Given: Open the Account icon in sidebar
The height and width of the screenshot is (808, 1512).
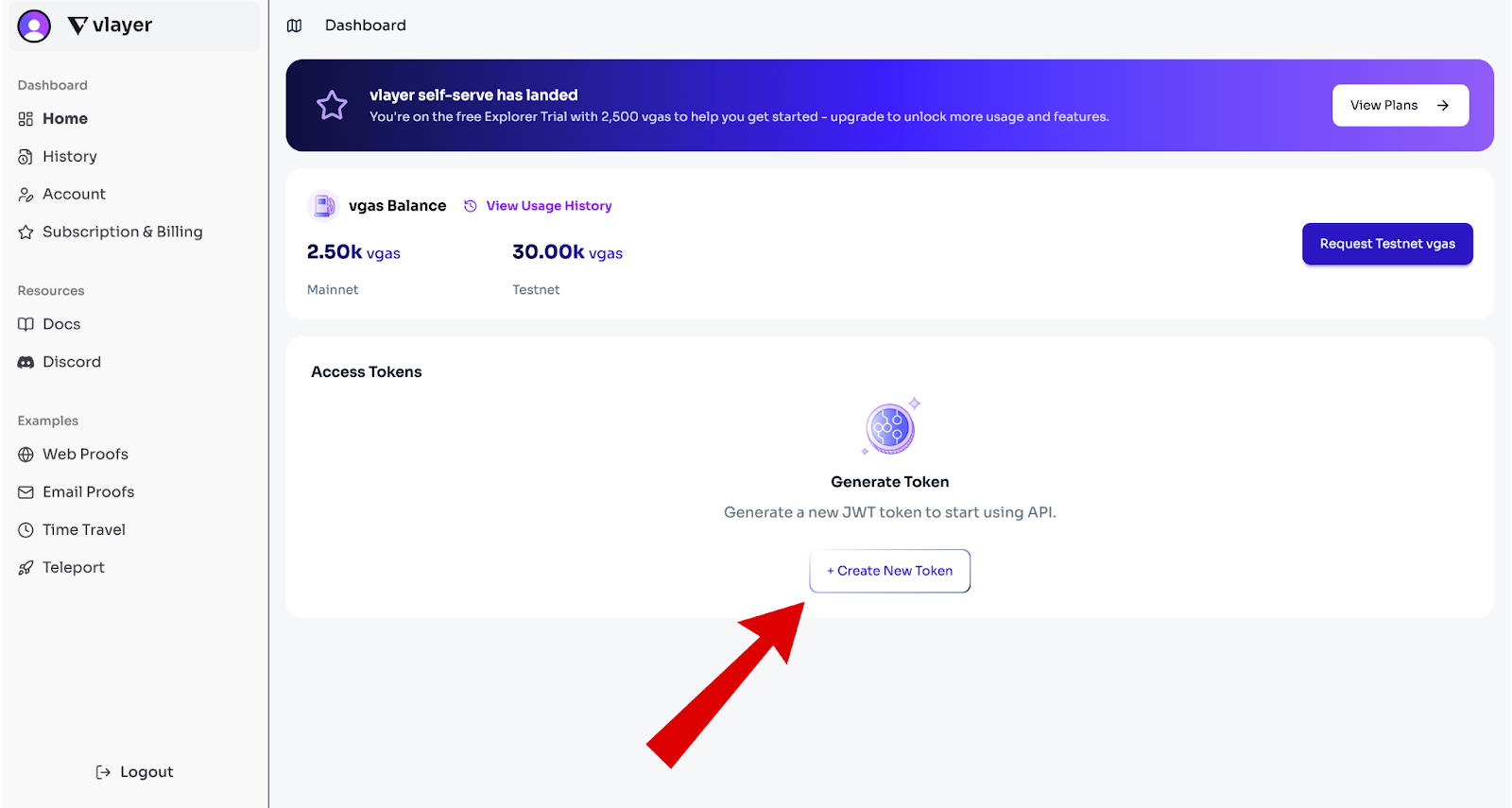Looking at the screenshot, I should [26, 194].
